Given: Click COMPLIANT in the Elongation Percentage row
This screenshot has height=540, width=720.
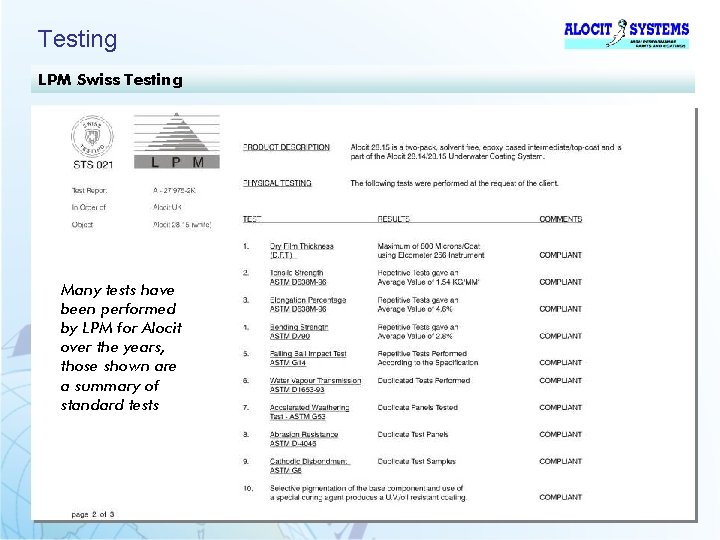Looking at the screenshot, I should [x=560, y=309].
